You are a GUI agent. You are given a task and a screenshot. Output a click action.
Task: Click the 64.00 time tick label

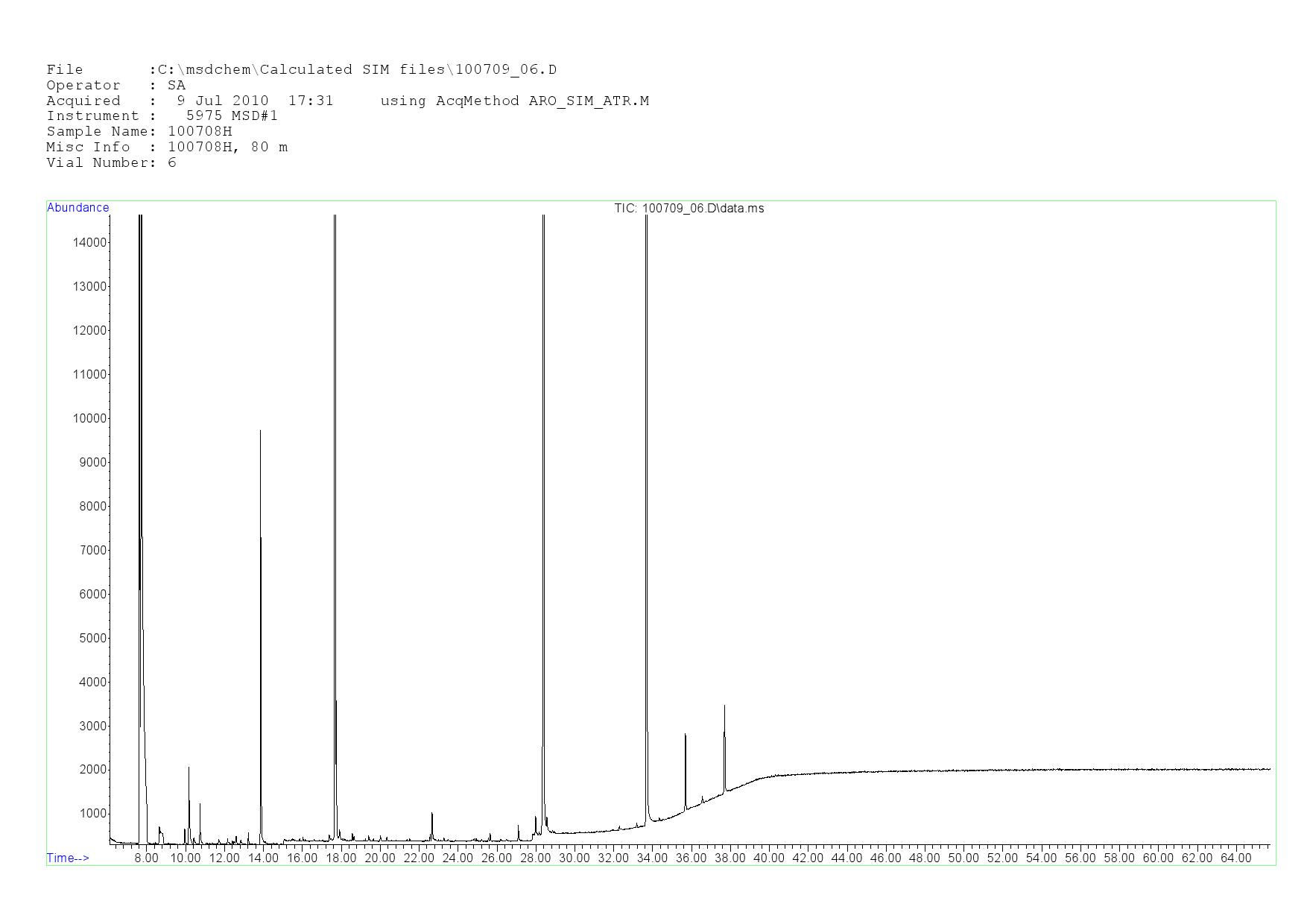click(x=1235, y=858)
